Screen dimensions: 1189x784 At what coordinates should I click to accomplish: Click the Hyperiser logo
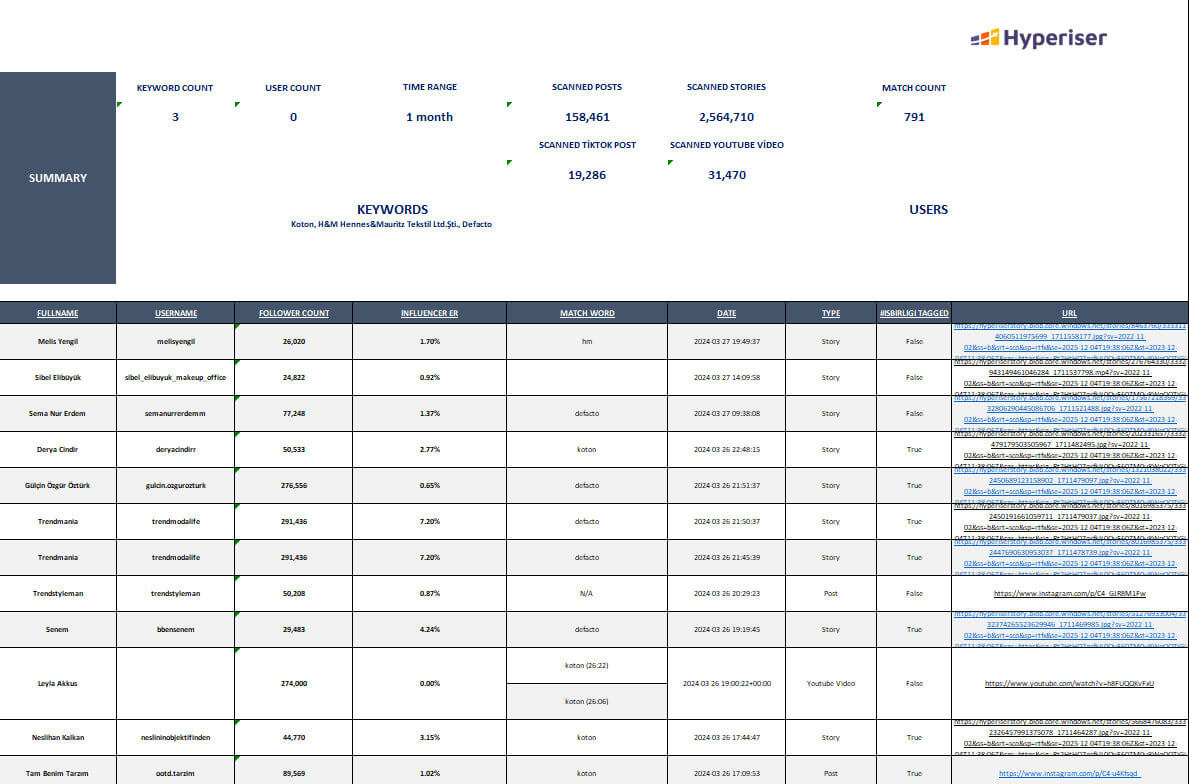click(x=1038, y=38)
